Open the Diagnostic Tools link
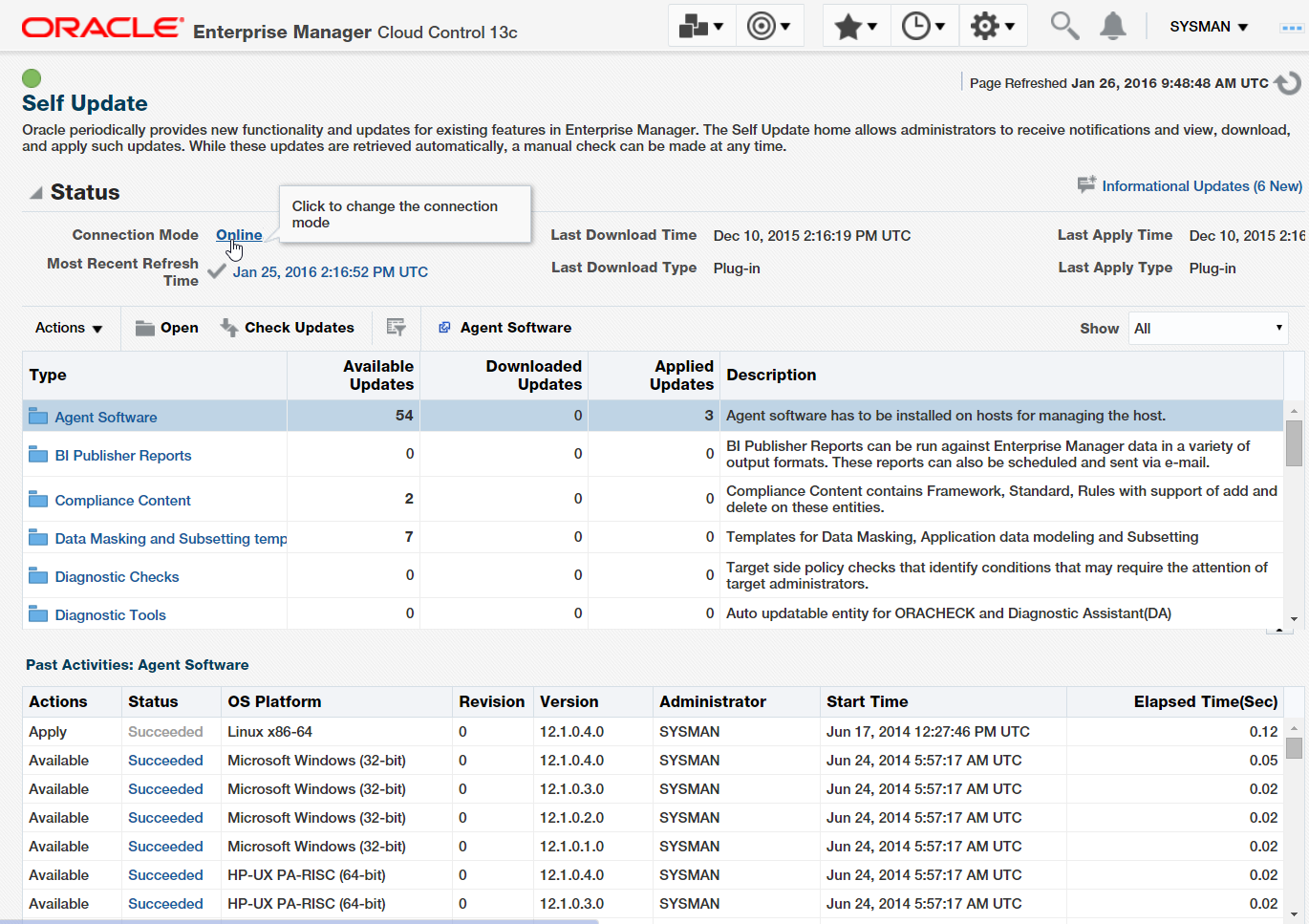Viewport: 1309px width, 924px height. (111, 615)
